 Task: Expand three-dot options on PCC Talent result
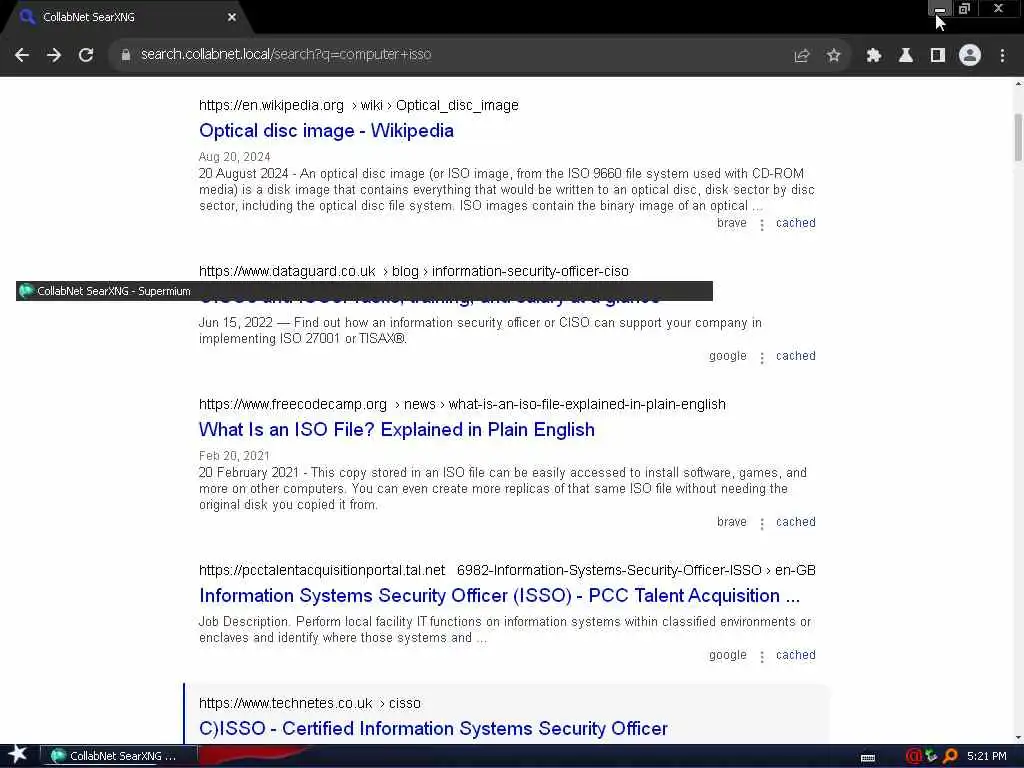click(761, 657)
